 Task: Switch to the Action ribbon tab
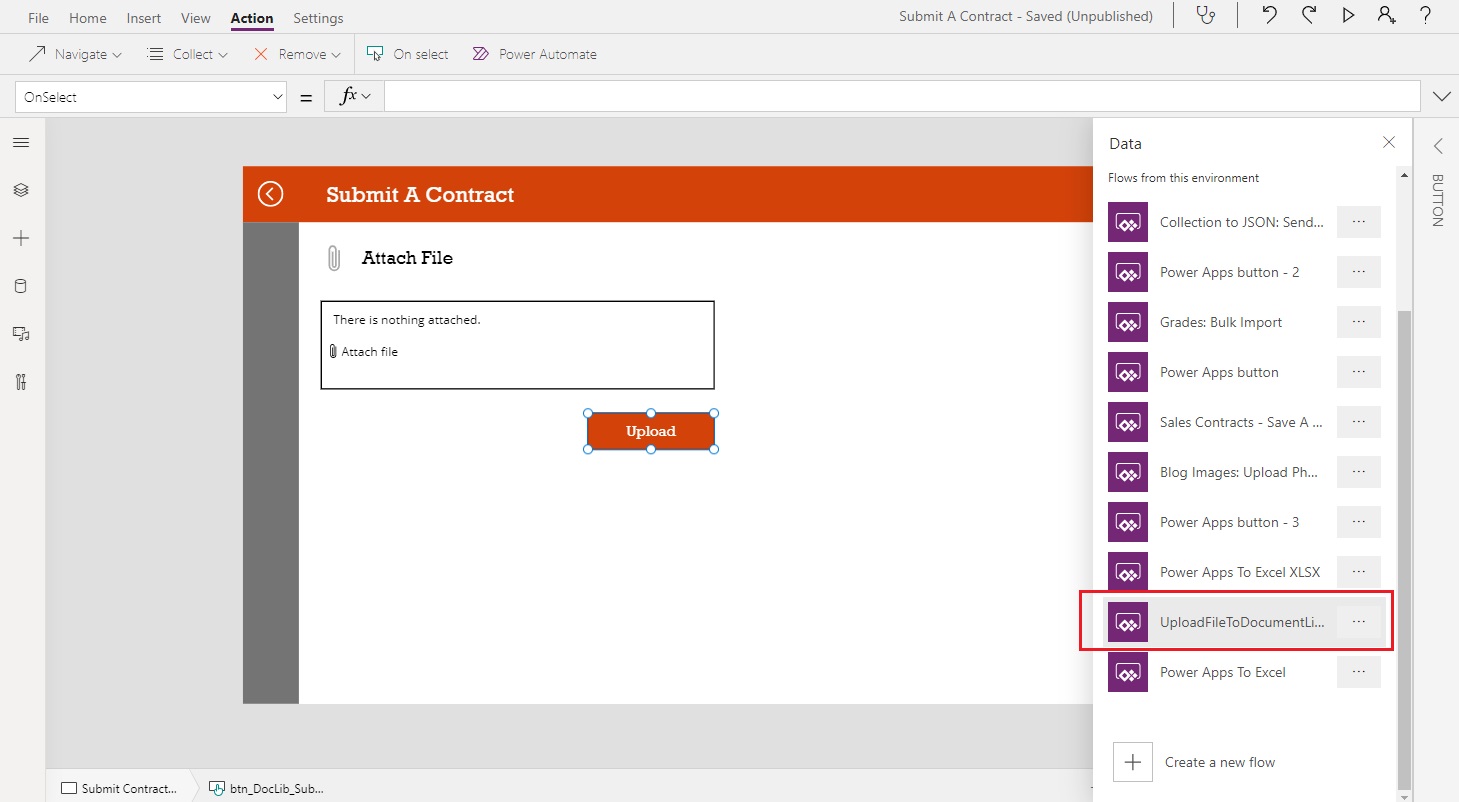coord(251,17)
